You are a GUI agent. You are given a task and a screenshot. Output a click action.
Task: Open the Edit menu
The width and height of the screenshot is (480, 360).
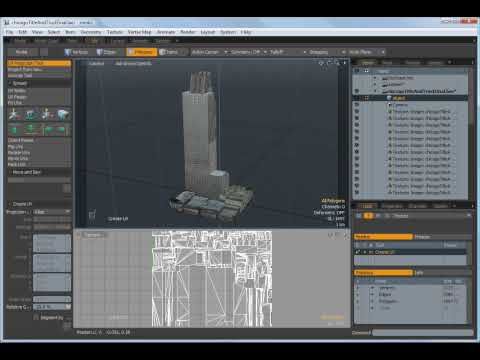[x=23, y=32]
